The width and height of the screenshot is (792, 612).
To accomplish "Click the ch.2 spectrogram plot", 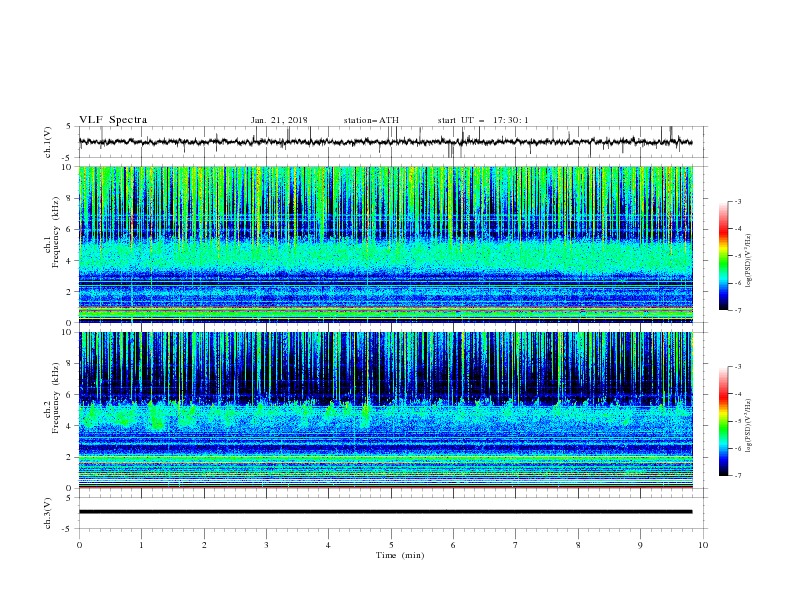I will click(386, 410).
